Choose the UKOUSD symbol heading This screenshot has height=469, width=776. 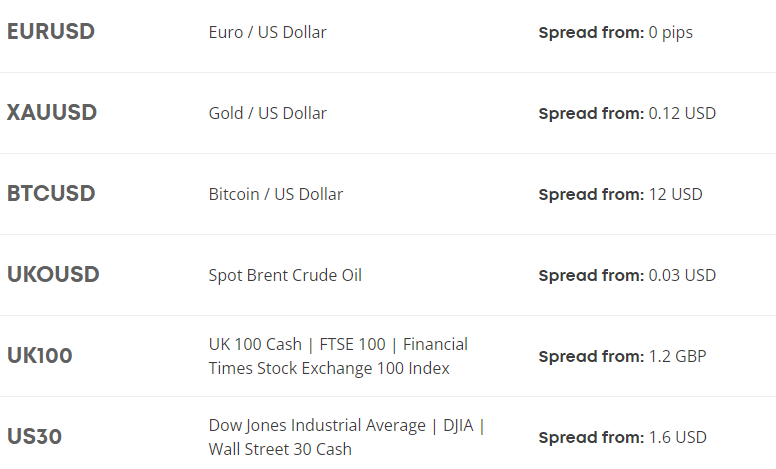click(x=53, y=275)
